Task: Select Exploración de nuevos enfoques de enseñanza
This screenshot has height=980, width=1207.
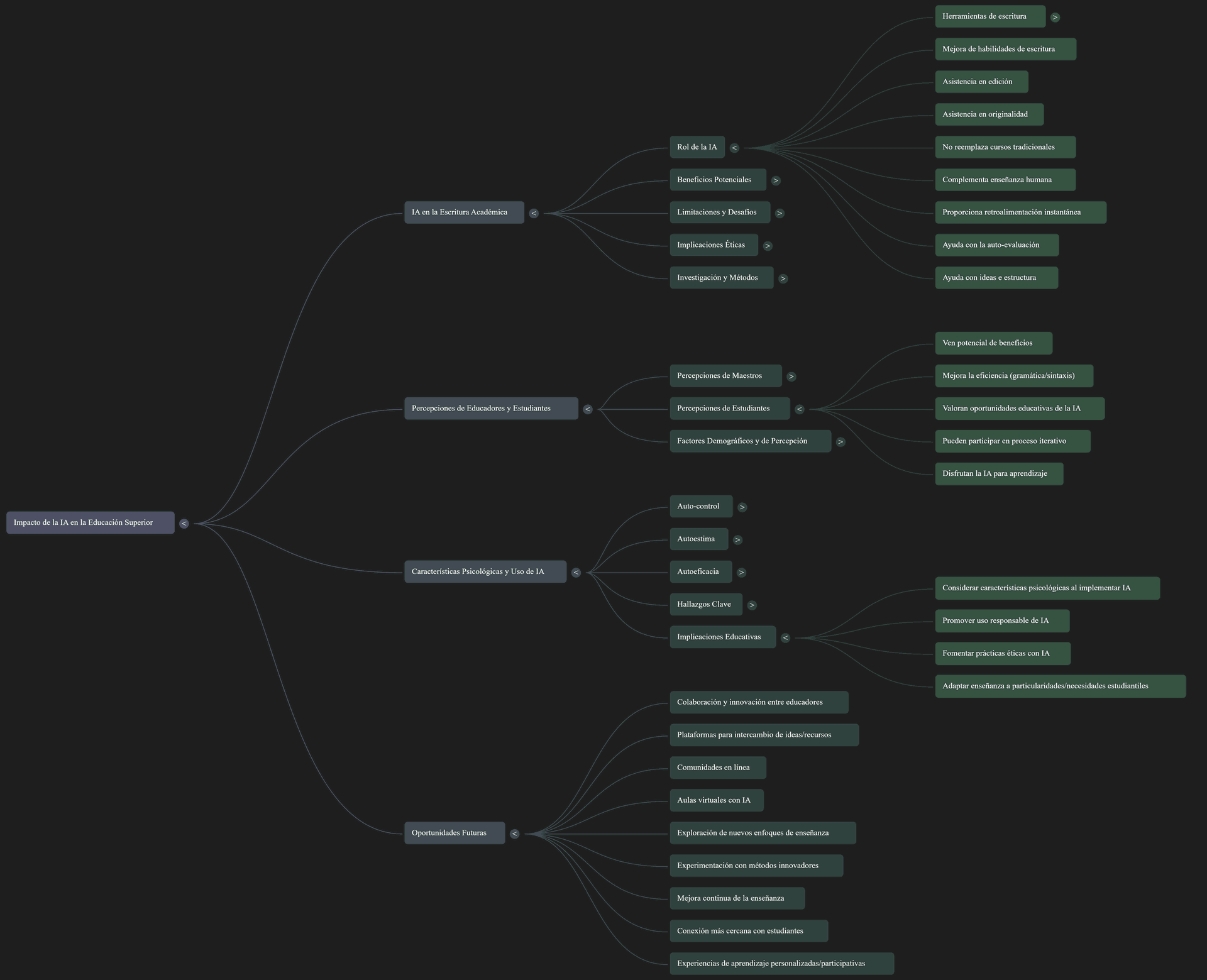Action: (x=763, y=834)
